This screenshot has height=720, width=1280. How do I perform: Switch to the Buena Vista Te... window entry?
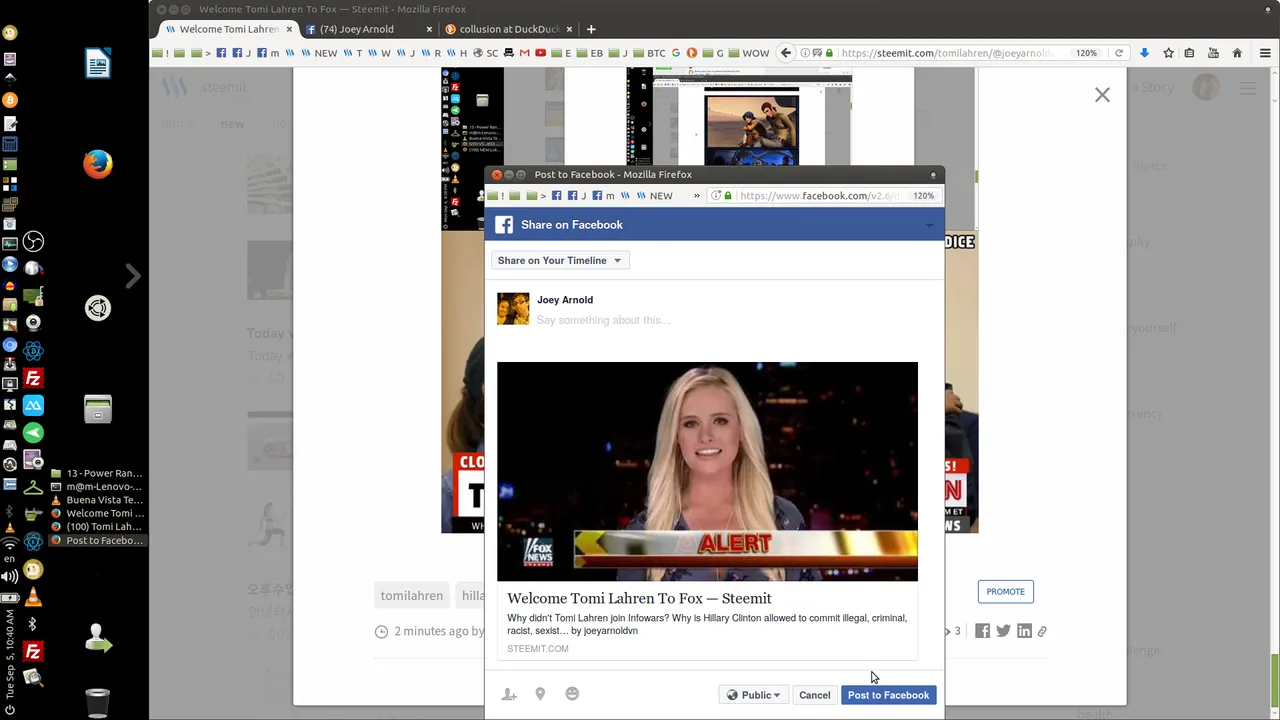tap(97, 500)
